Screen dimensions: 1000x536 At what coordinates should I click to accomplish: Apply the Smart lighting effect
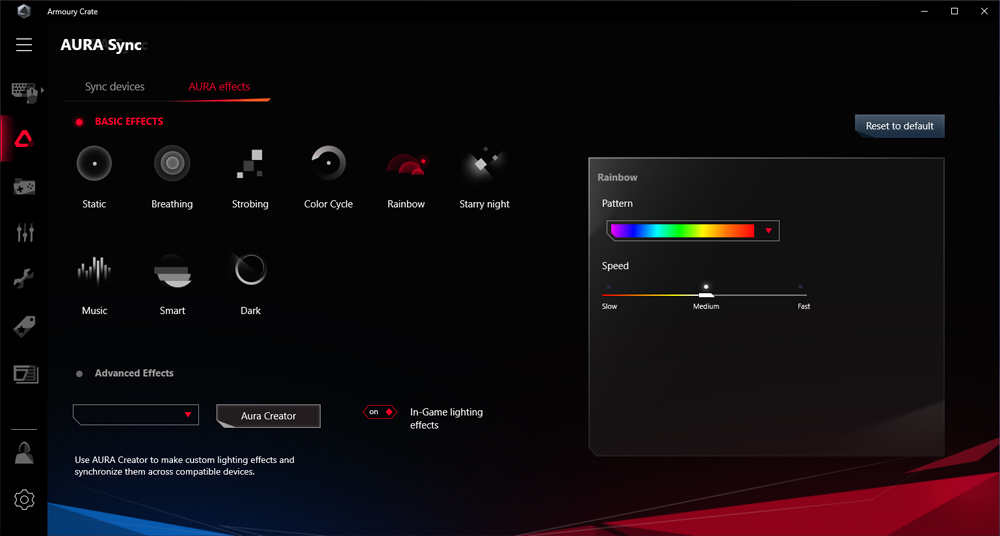coord(172,270)
